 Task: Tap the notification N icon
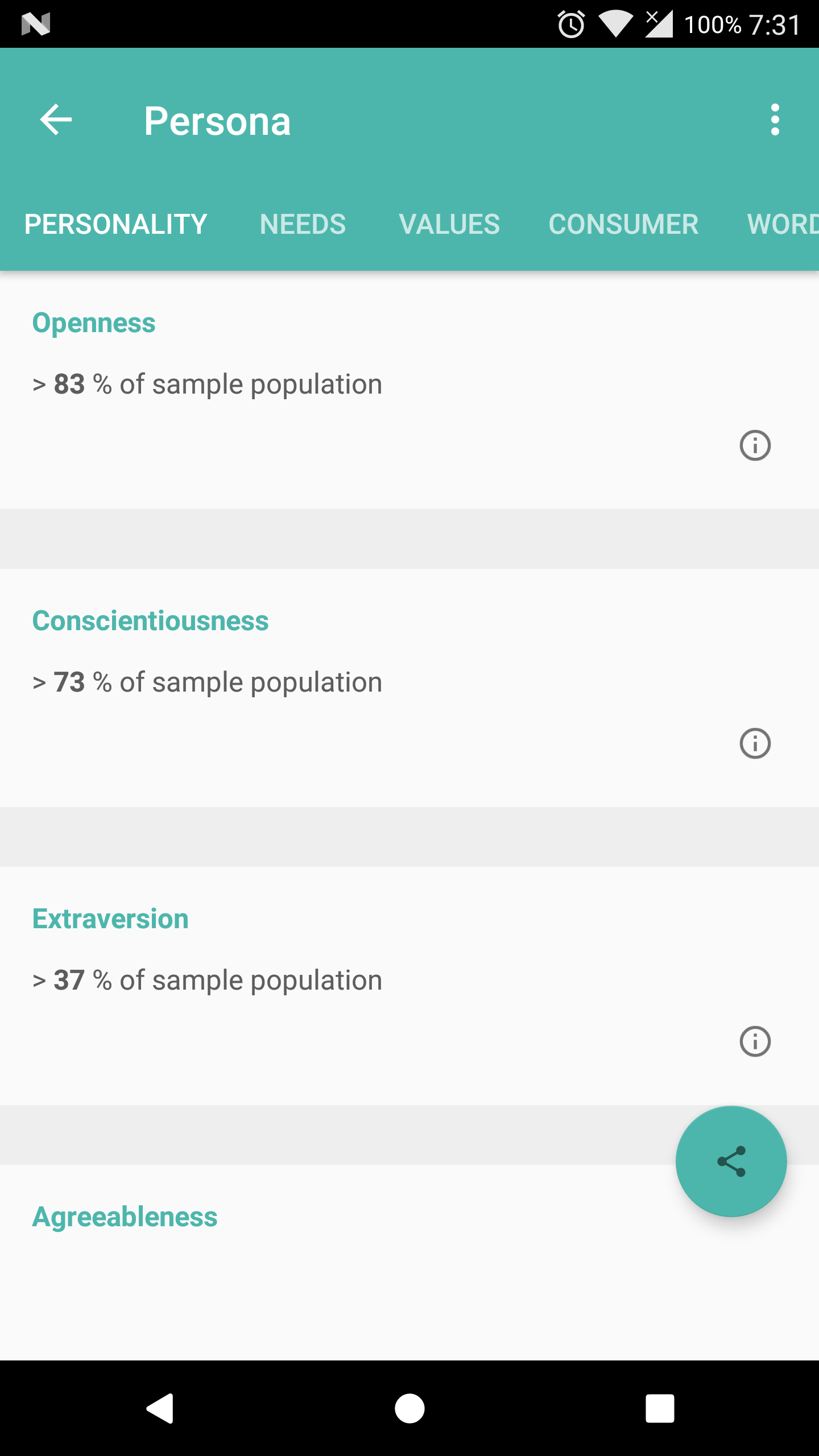36,24
